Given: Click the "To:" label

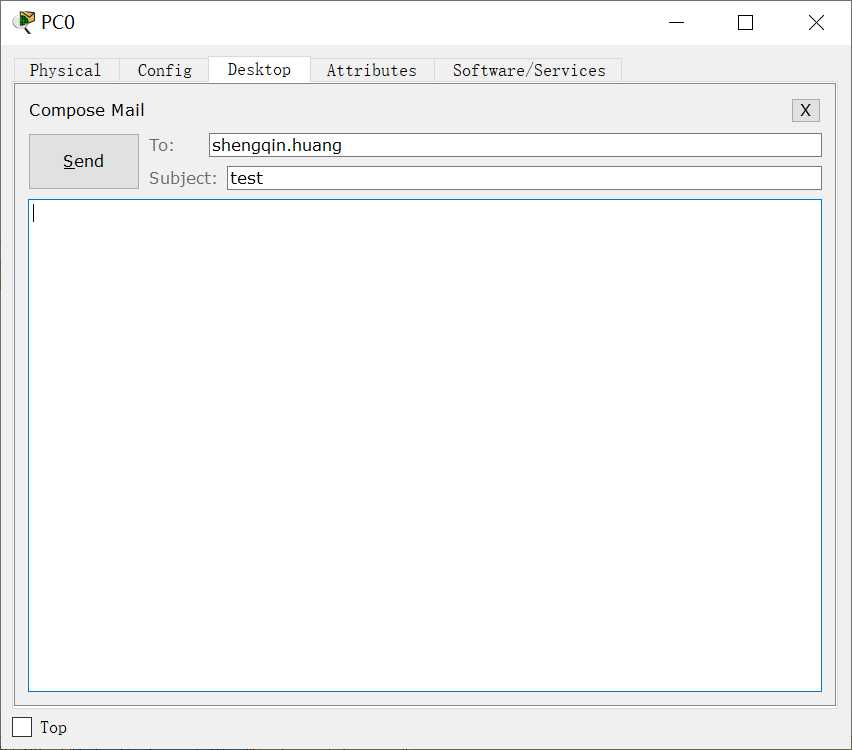Looking at the screenshot, I should [162, 145].
